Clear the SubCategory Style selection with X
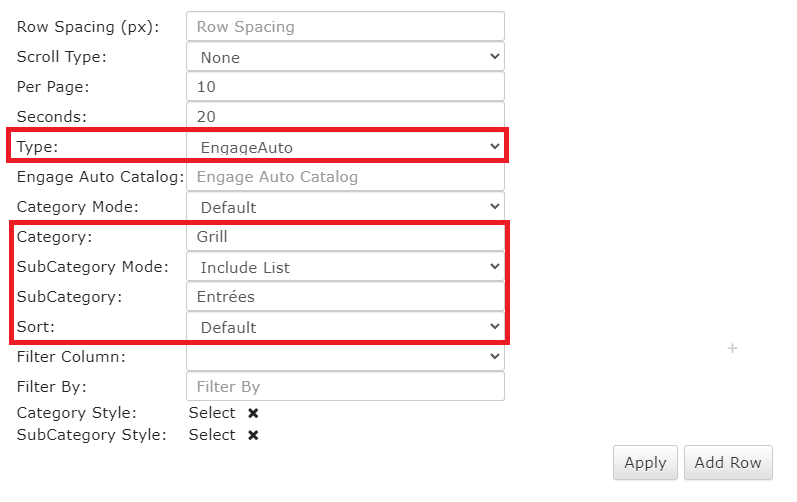 click(x=253, y=435)
